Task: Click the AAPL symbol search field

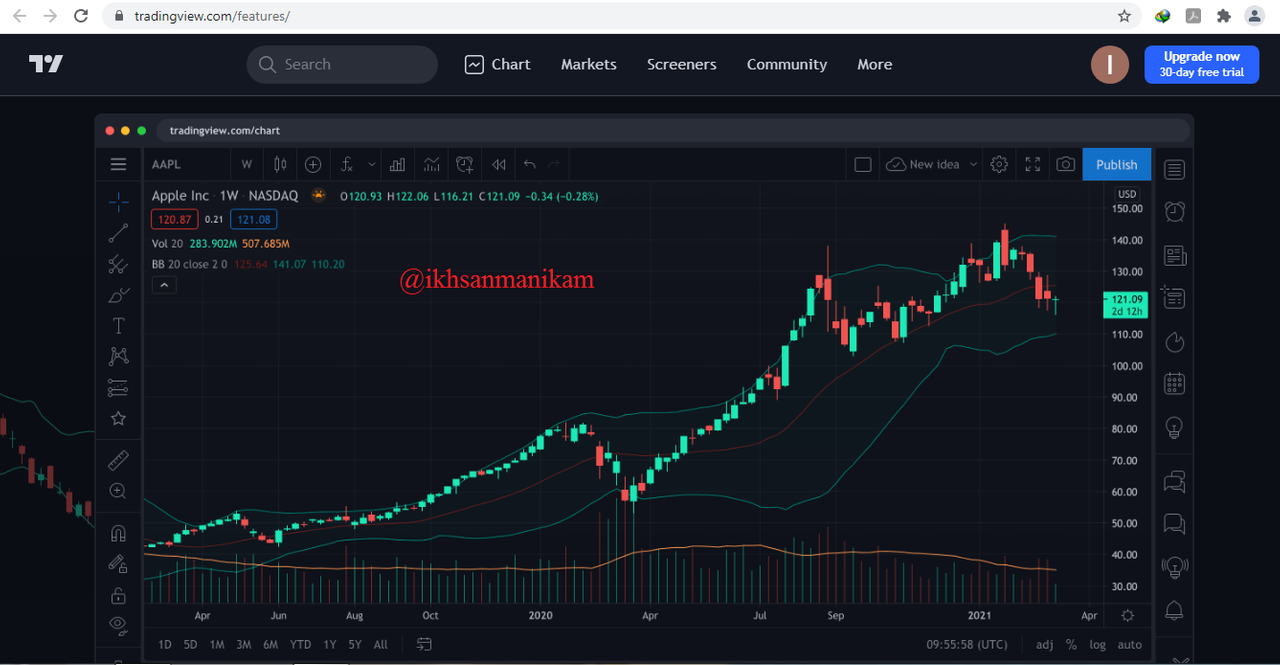Action: point(187,164)
